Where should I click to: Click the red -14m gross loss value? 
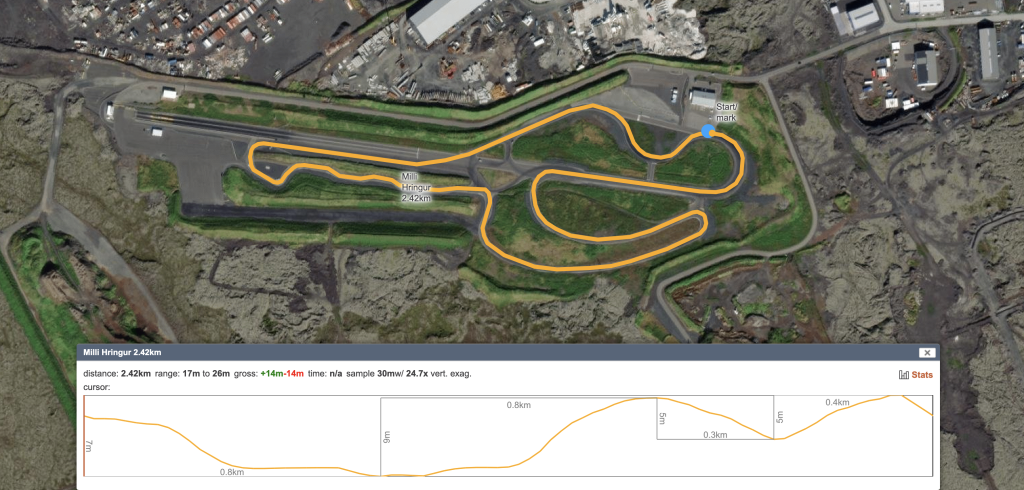[x=295, y=374]
